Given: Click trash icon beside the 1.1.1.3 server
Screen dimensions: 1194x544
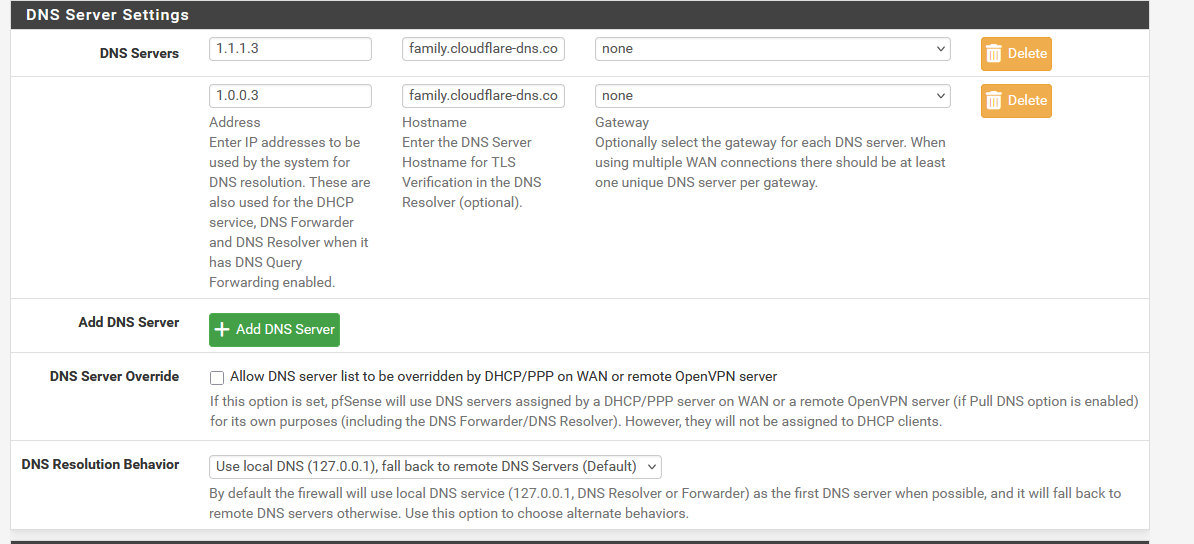Looking at the screenshot, I should click(993, 54).
